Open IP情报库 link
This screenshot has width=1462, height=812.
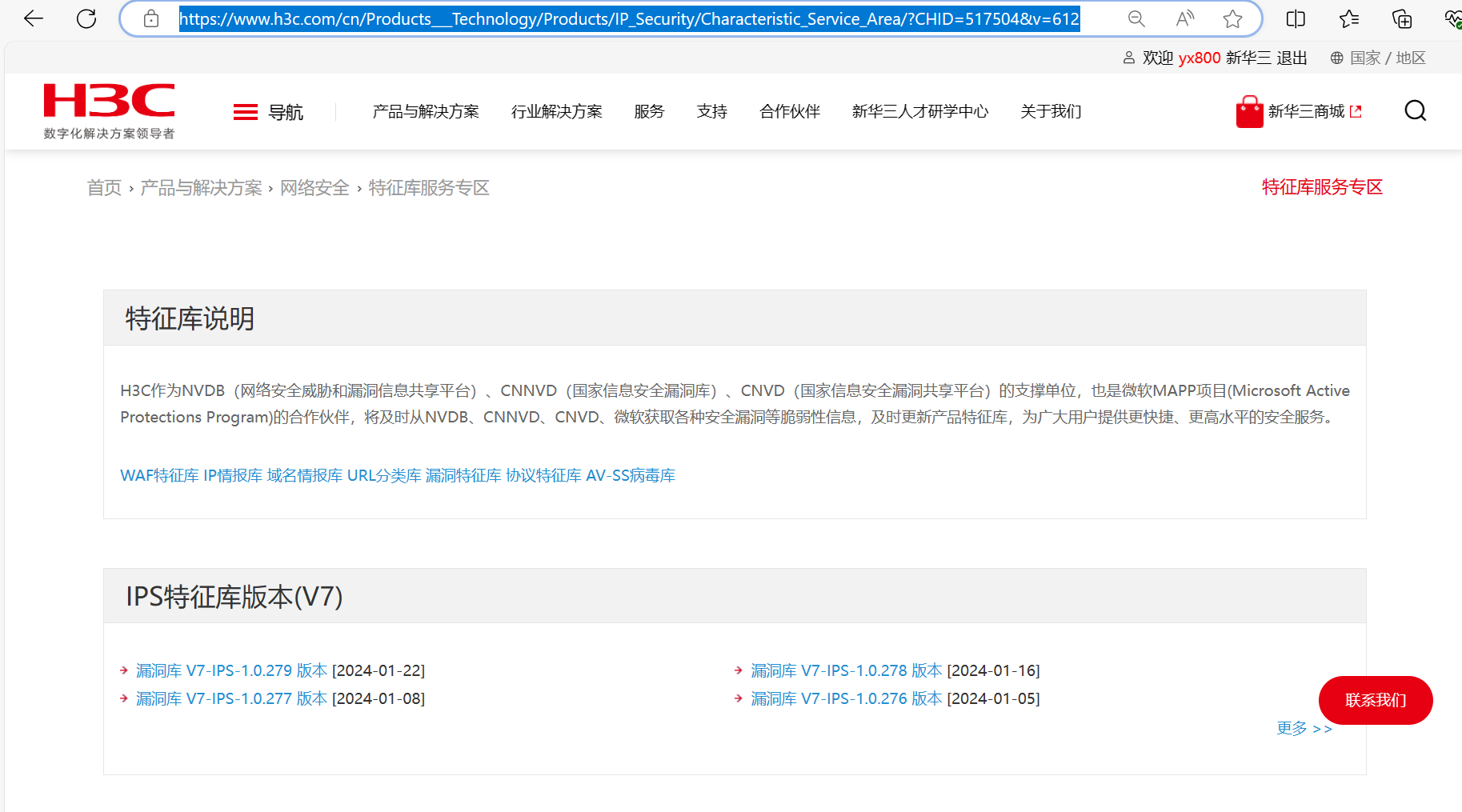233,476
